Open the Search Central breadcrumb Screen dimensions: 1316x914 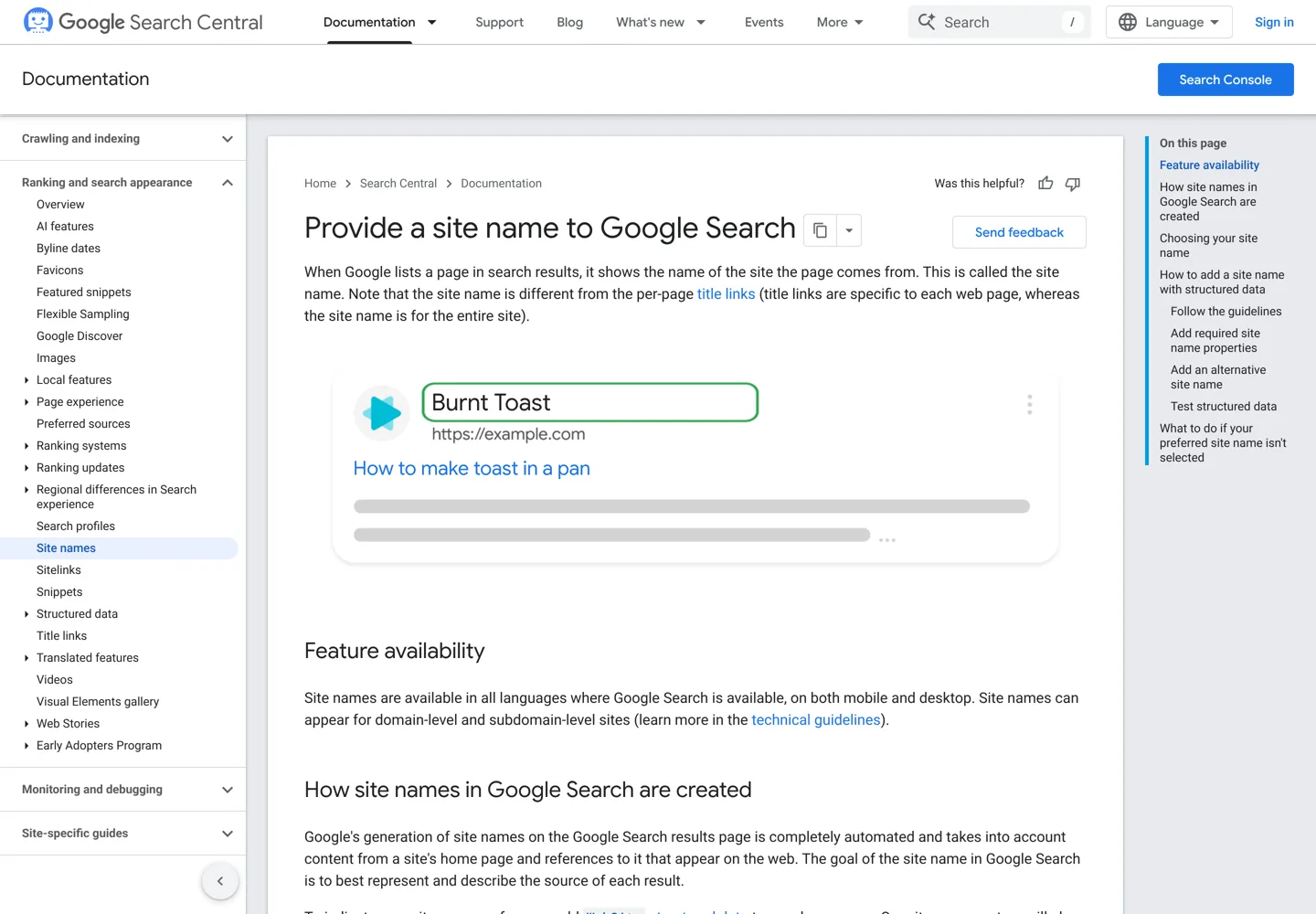coord(398,184)
